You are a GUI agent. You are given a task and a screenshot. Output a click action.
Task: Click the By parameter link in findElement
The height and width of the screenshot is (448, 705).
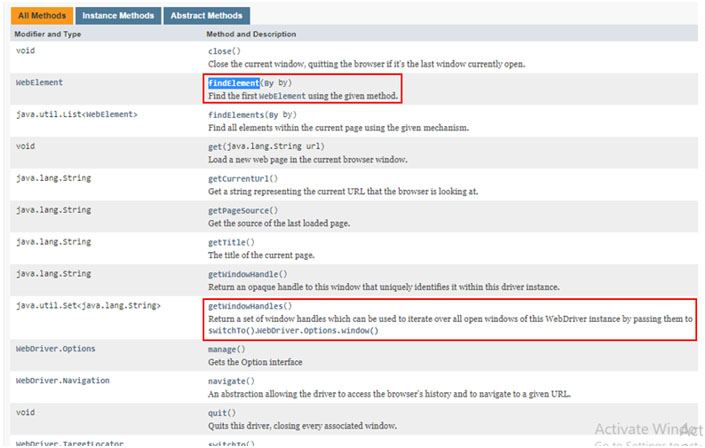pos(268,83)
